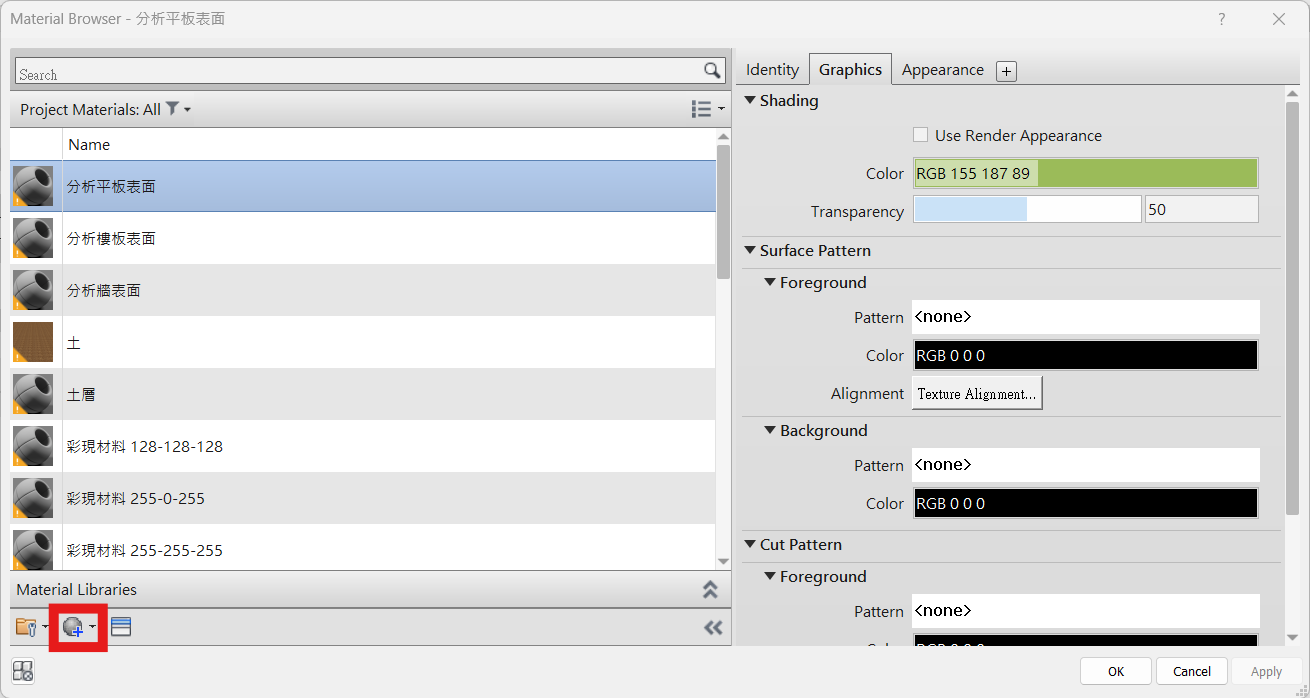Viewport: 1310px width, 698px height.
Task: Expand the Material Libraries panel
Action: pyautogui.click(x=710, y=590)
